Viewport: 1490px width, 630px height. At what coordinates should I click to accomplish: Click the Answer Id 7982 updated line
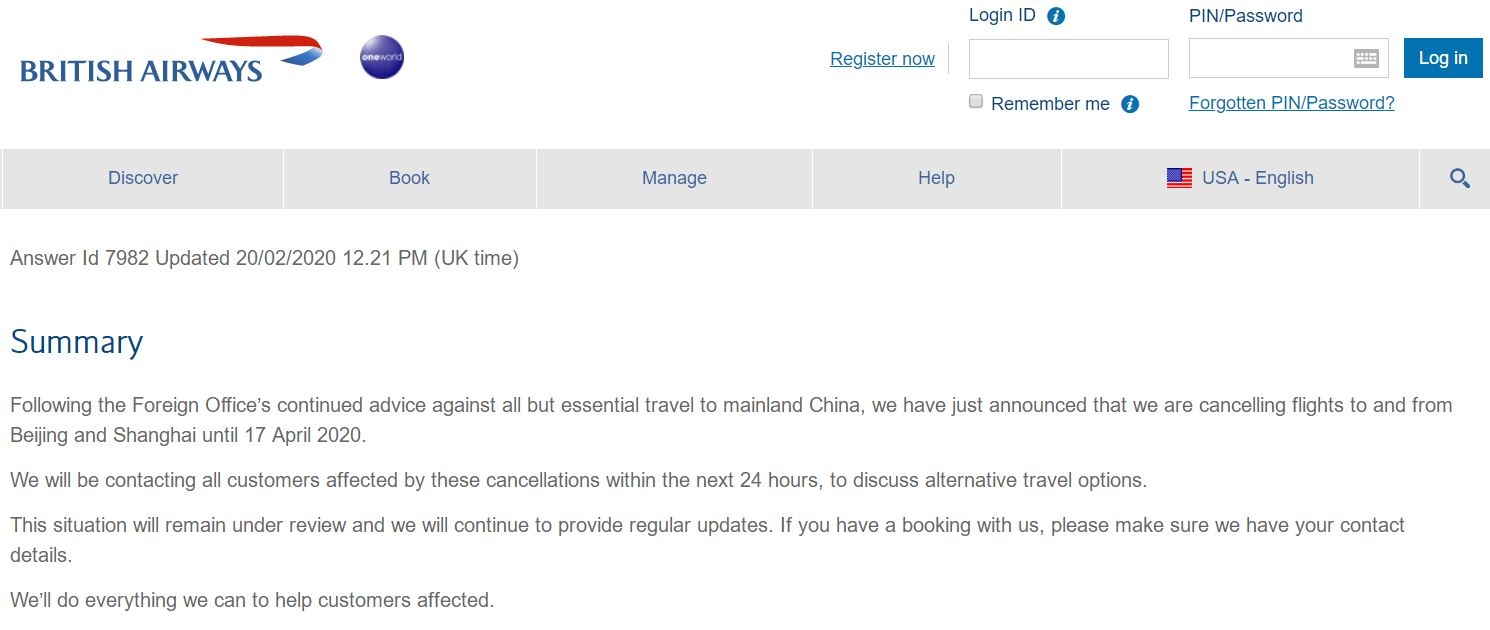(x=264, y=258)
